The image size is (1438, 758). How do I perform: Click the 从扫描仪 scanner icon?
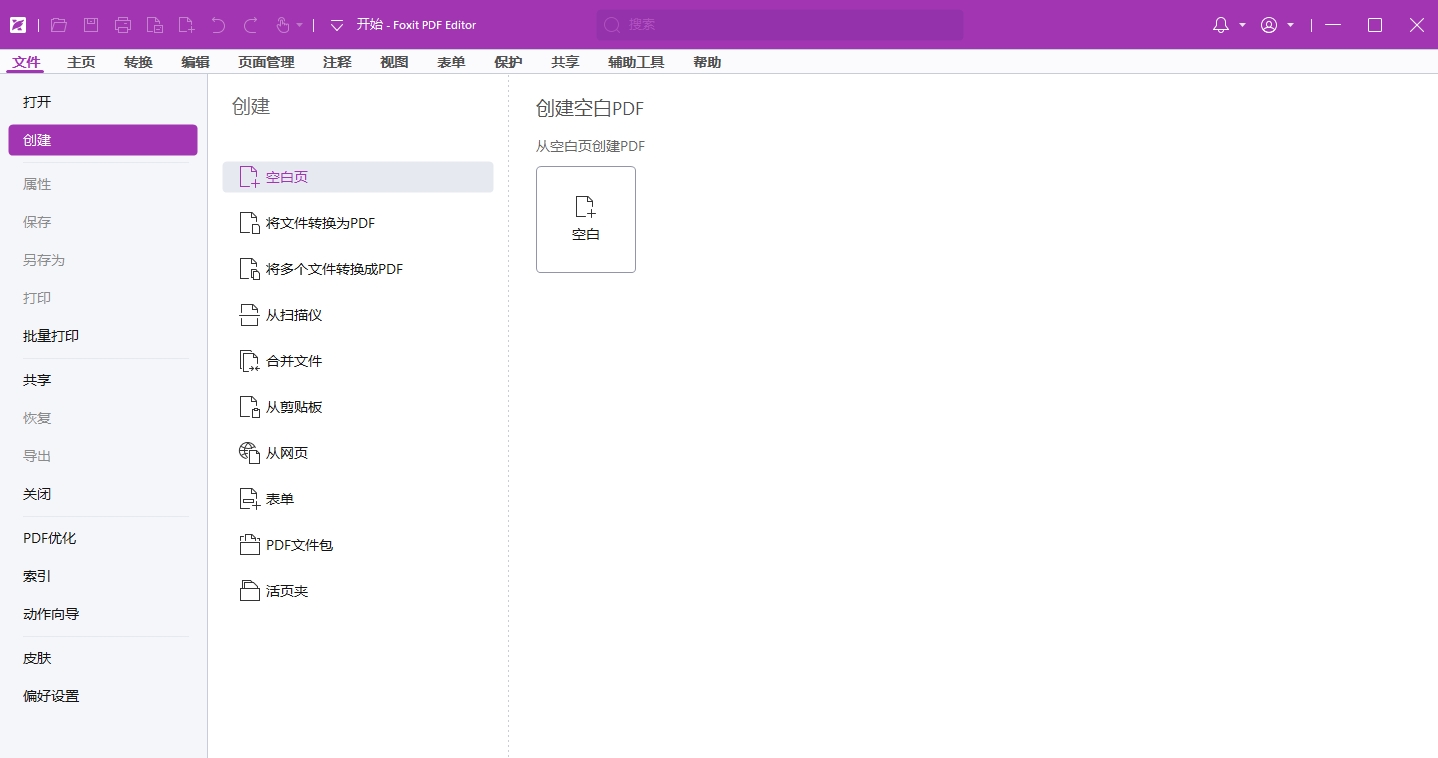tap(249, 315)
